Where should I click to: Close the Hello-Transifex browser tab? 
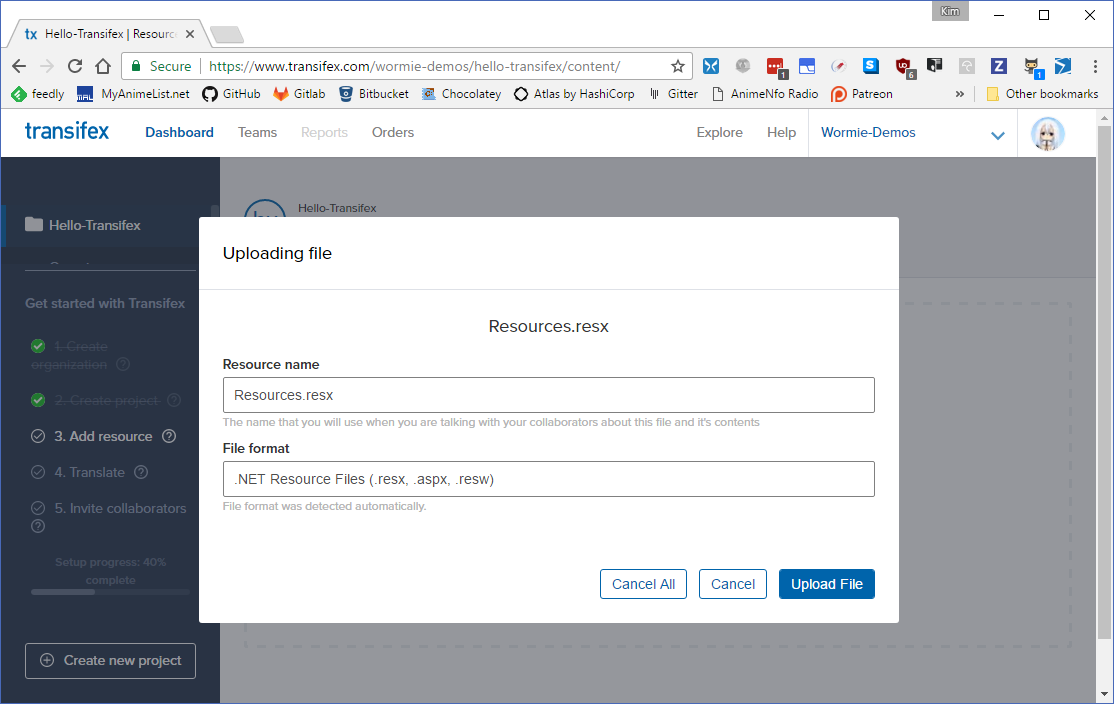point(190,33)
